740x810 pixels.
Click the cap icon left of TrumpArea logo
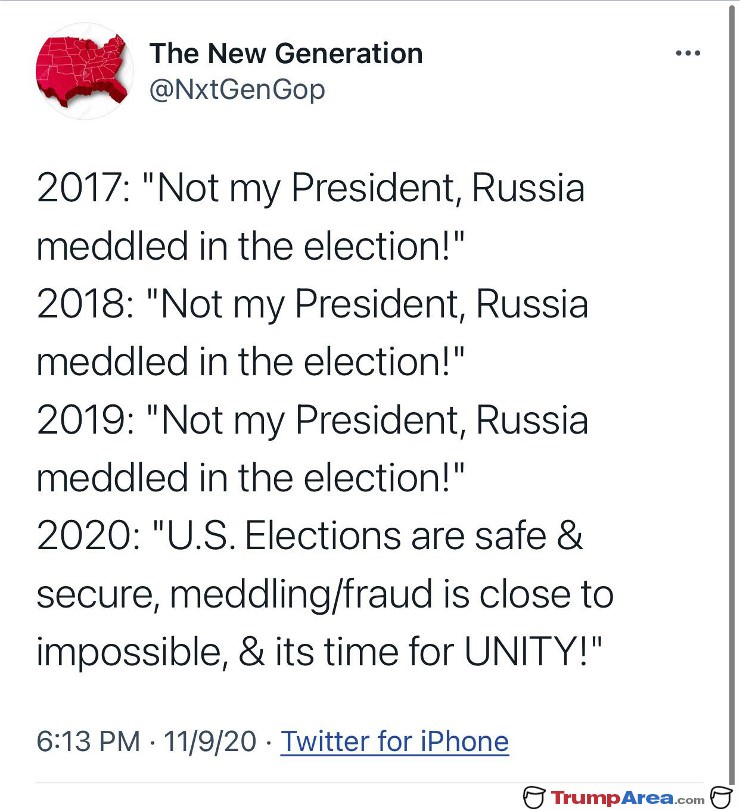coord(534,797)
